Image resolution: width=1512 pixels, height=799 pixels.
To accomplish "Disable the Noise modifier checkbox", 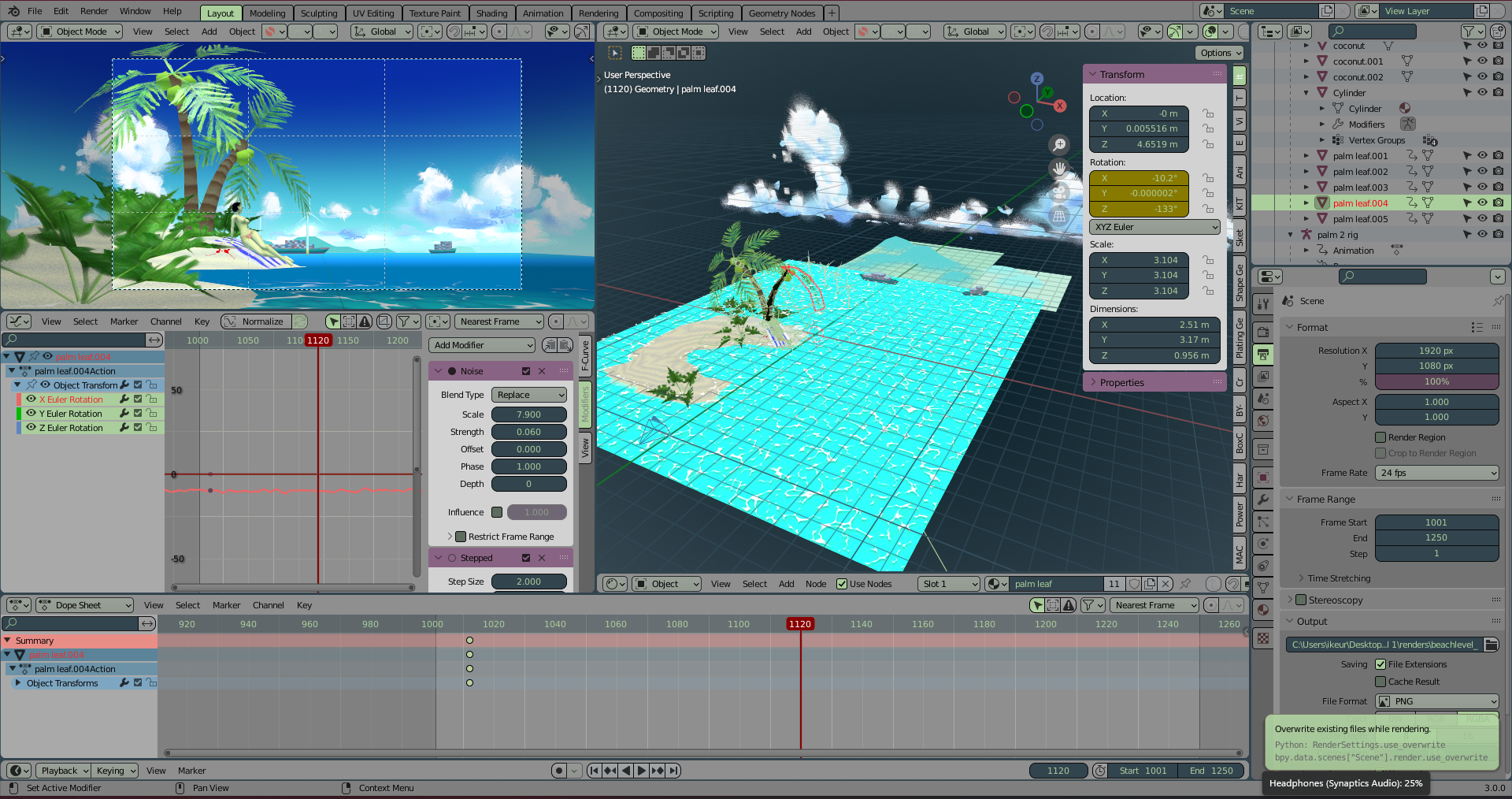I will (x=526, y=371).
